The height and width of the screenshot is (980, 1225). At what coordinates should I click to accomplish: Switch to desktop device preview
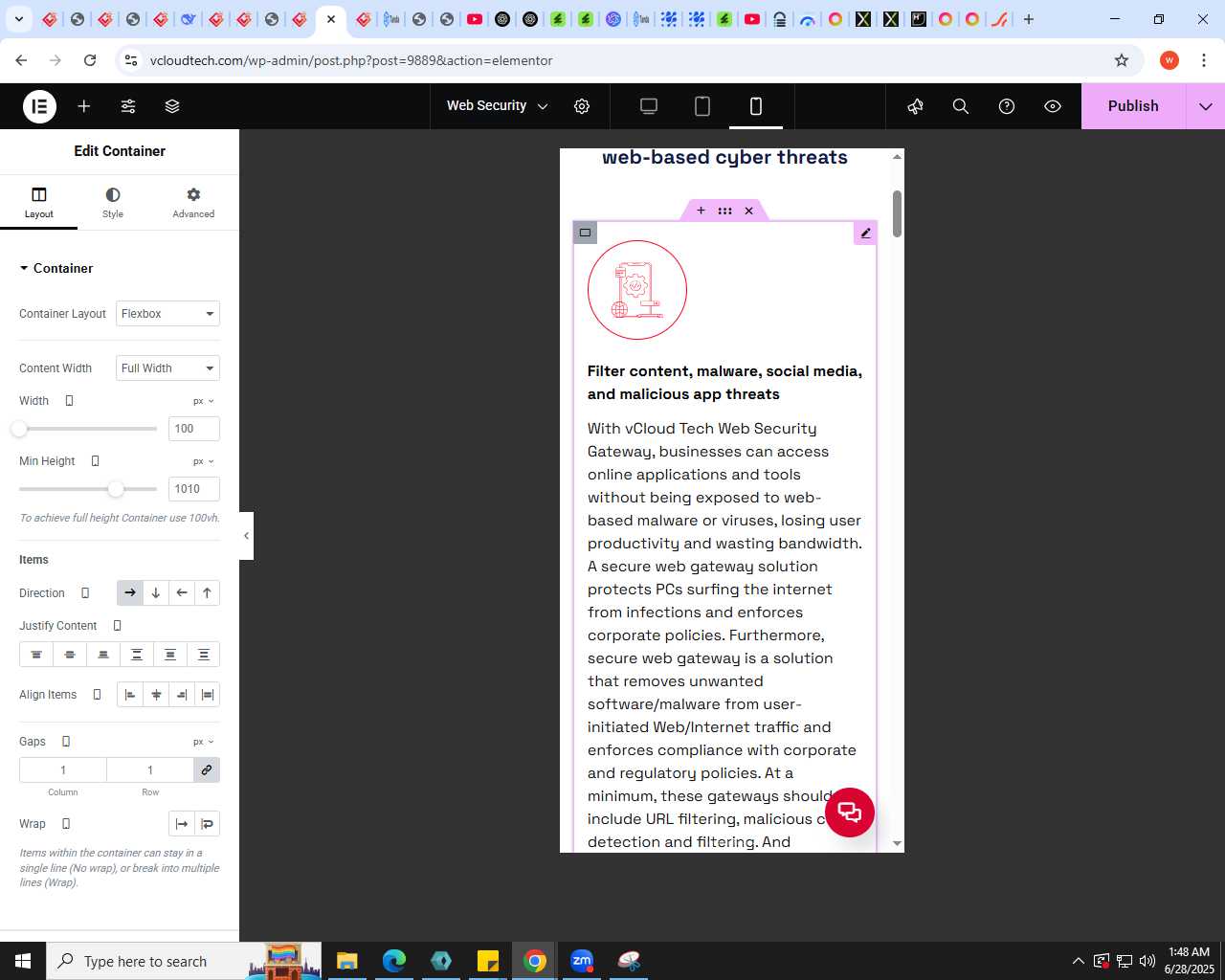[x=649, y=106]
